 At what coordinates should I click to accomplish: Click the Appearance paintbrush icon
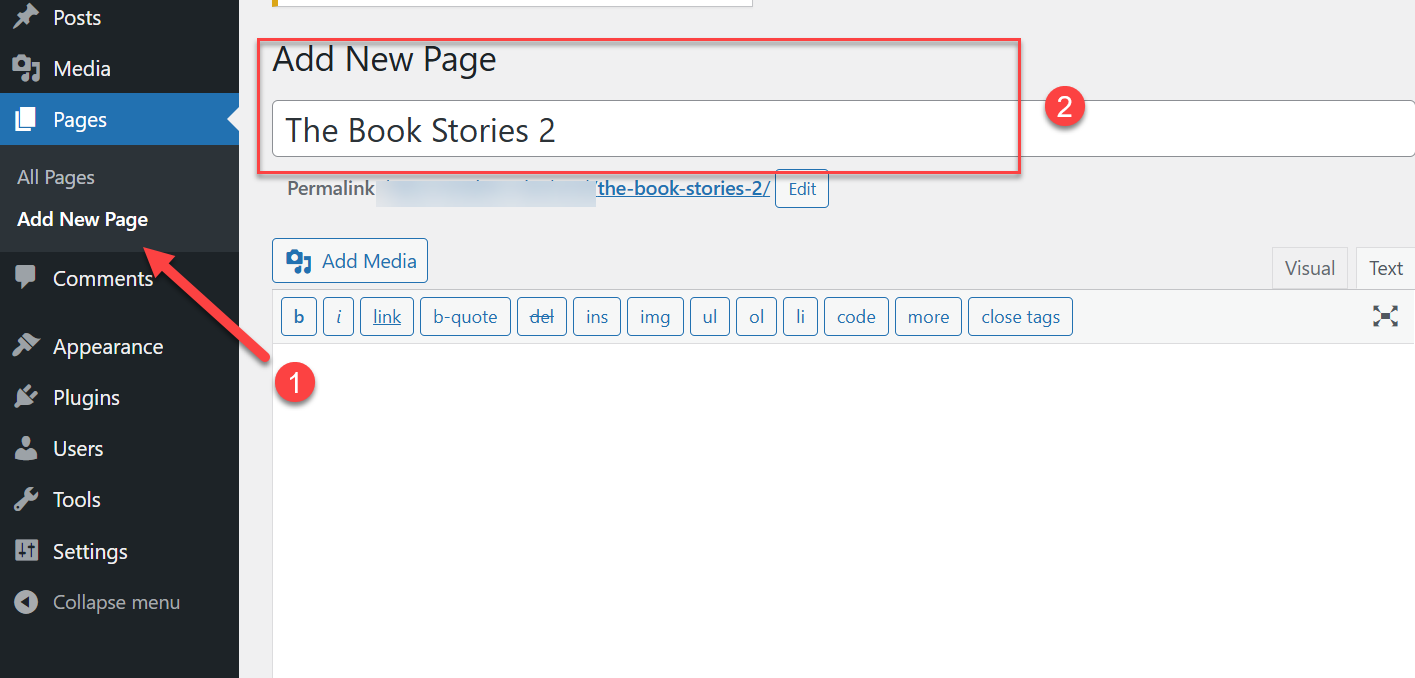[x=26, y=346]
